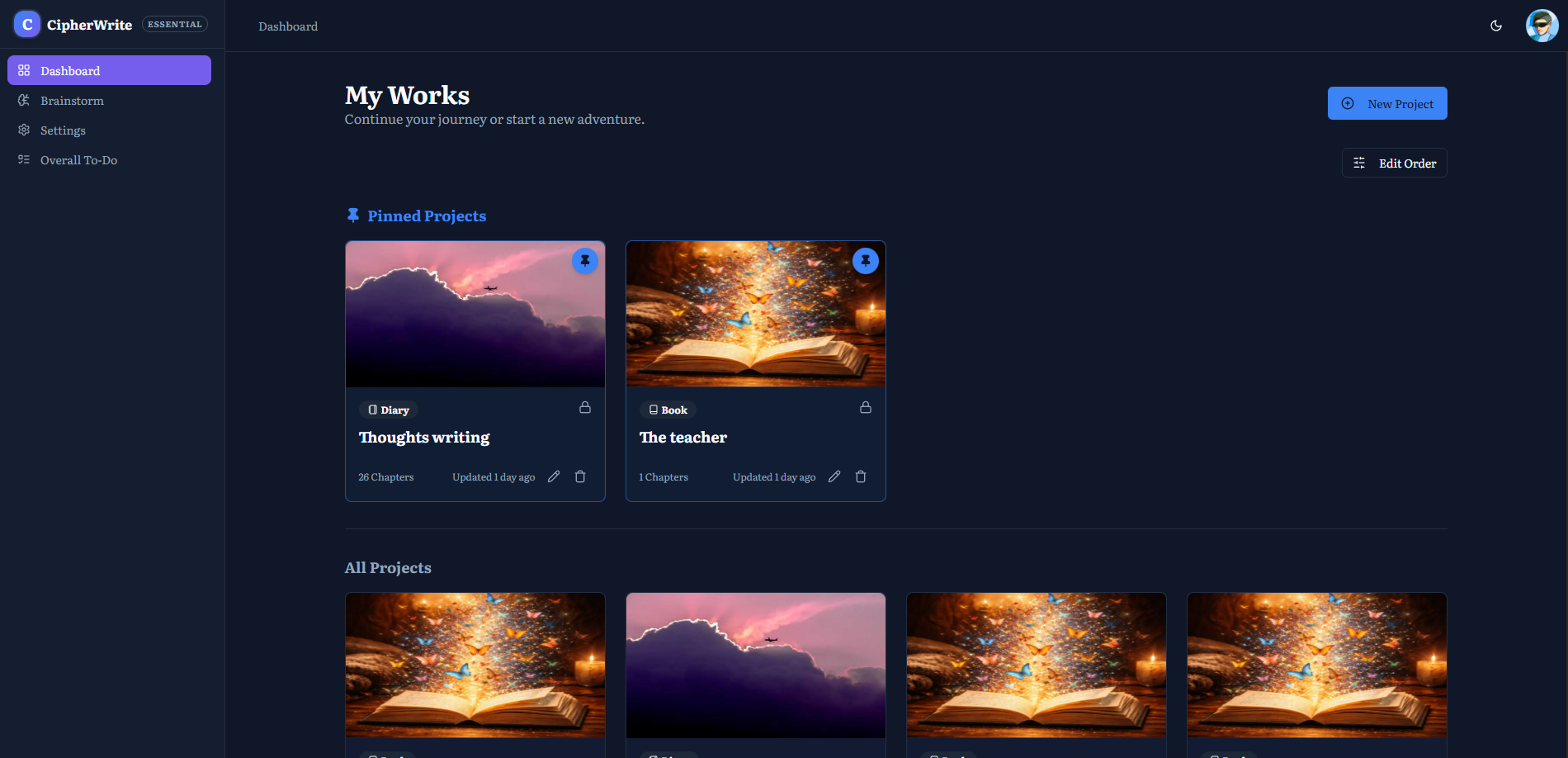The width and height of the screenshot is (1568, 758).
Task: Open Dashboard in the sidebar
Action: click(109, 71)
